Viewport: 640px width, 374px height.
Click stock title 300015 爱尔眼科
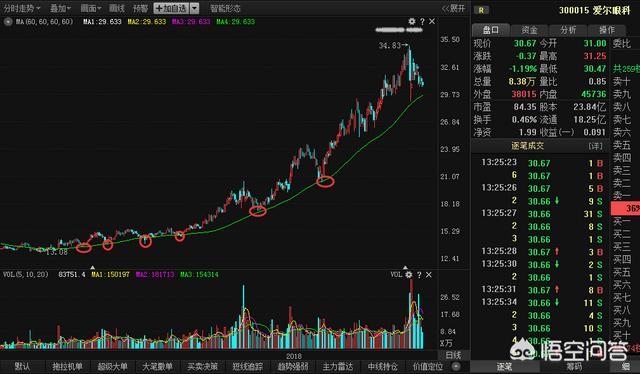594,10
